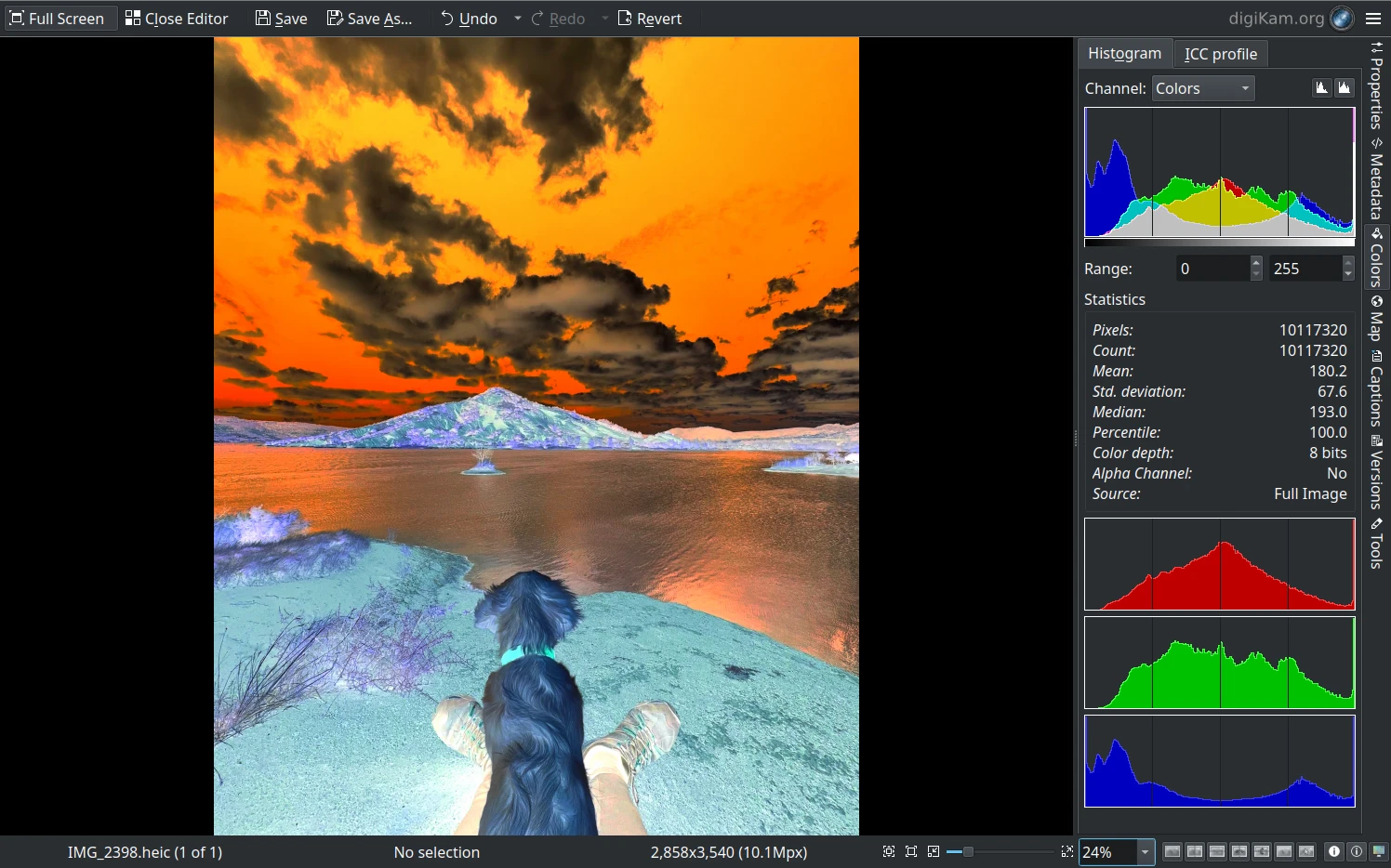Click the Revert button
This screenshot has height=868, width=1391.
coord(650,18)
